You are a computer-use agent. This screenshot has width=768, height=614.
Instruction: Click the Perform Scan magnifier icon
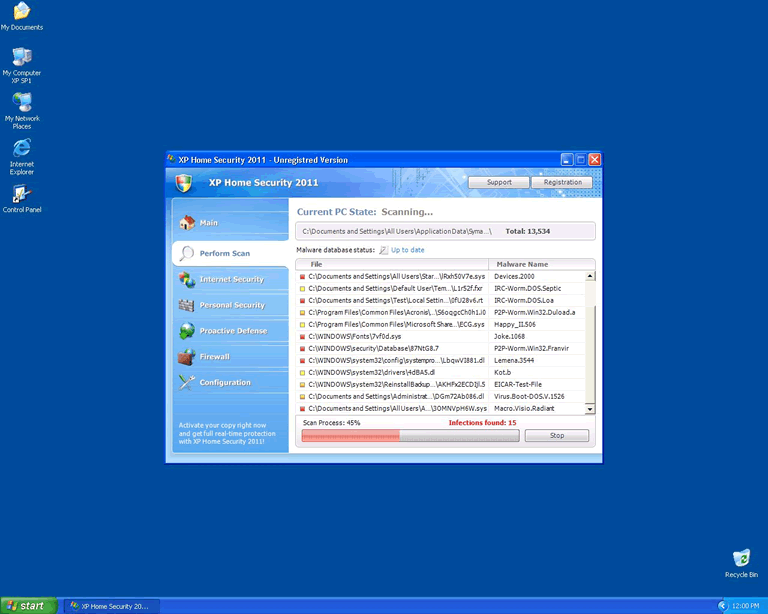[x=186, y=253]
